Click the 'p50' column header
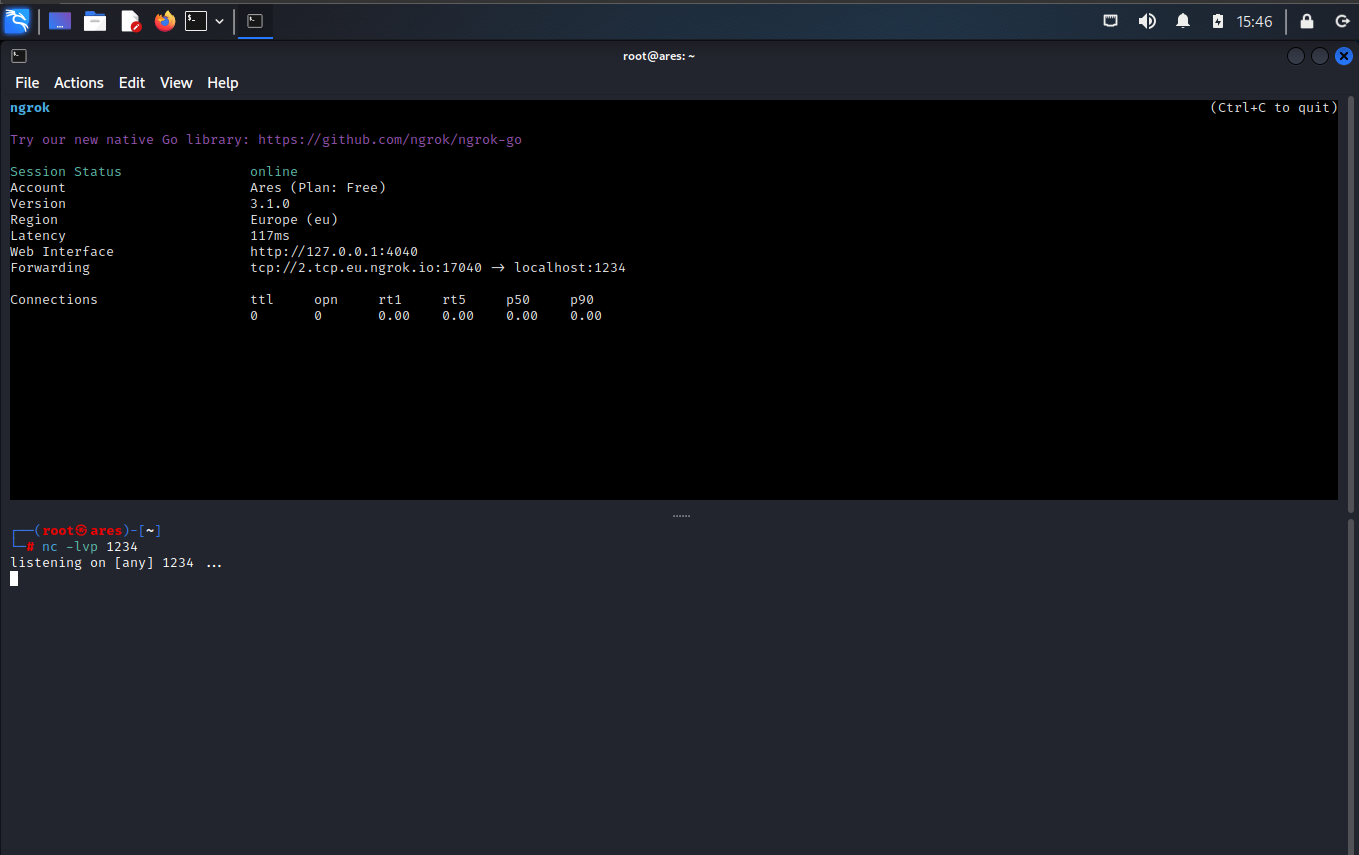 [518, 300]
